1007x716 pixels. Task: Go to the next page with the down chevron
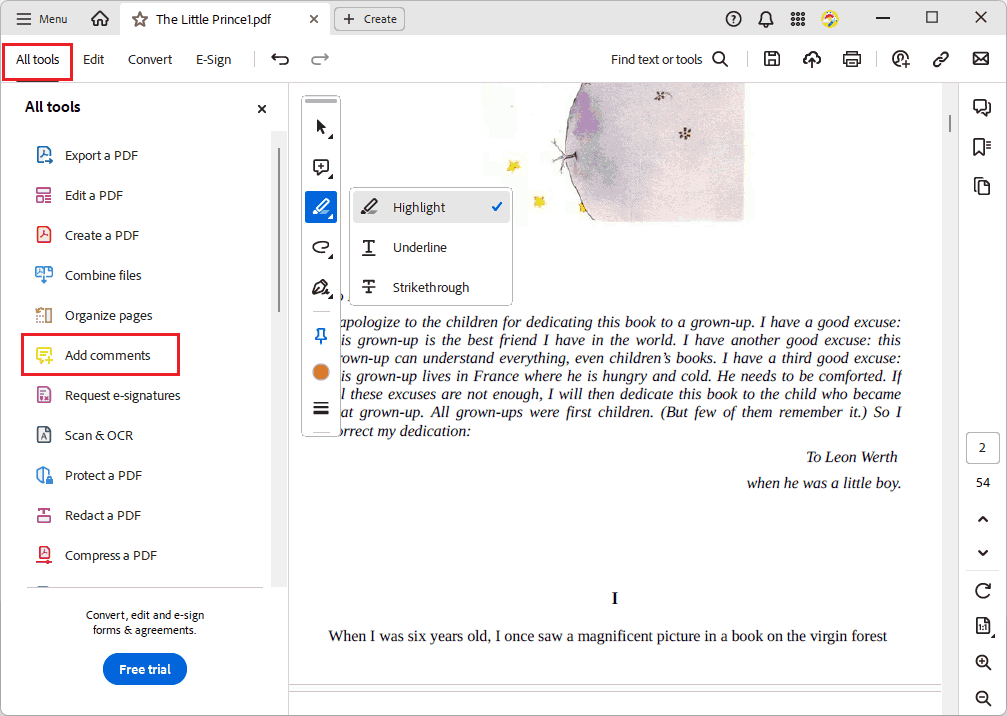[983, 553]
